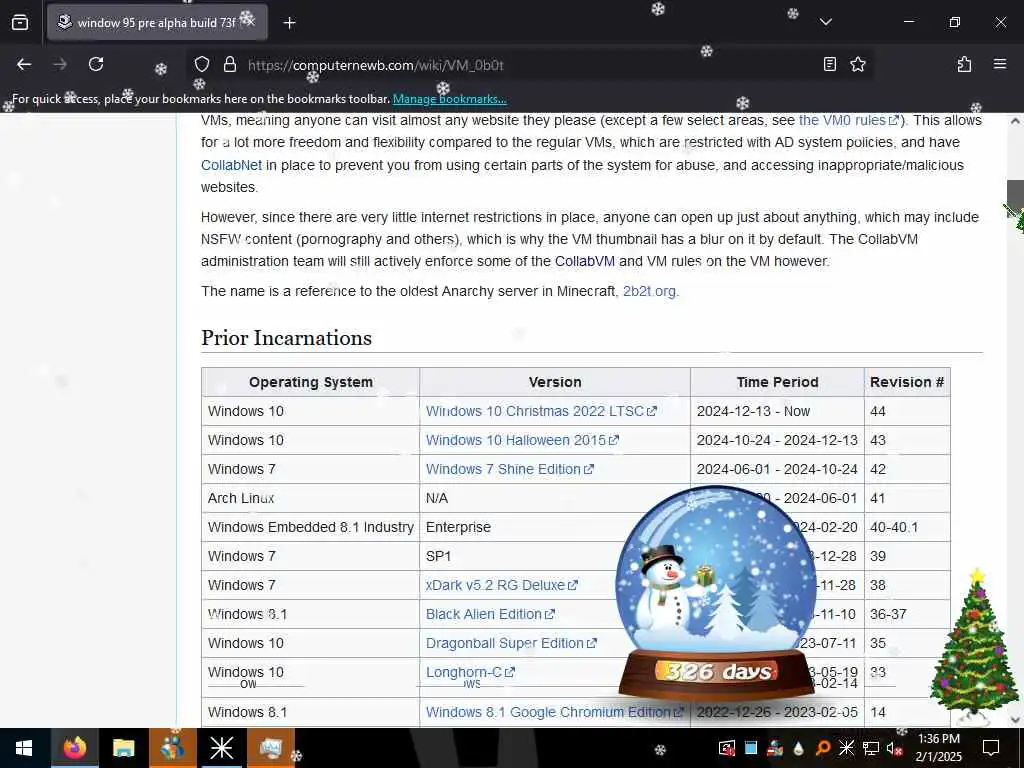Open the snowflake app in taskbar

(x=221, y=748)
